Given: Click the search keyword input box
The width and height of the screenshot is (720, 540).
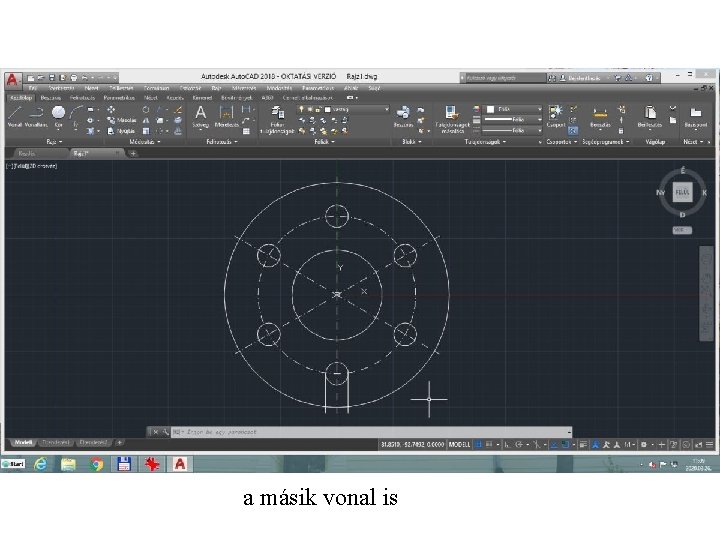Looking at the screenshot, I should pos(505,78).
